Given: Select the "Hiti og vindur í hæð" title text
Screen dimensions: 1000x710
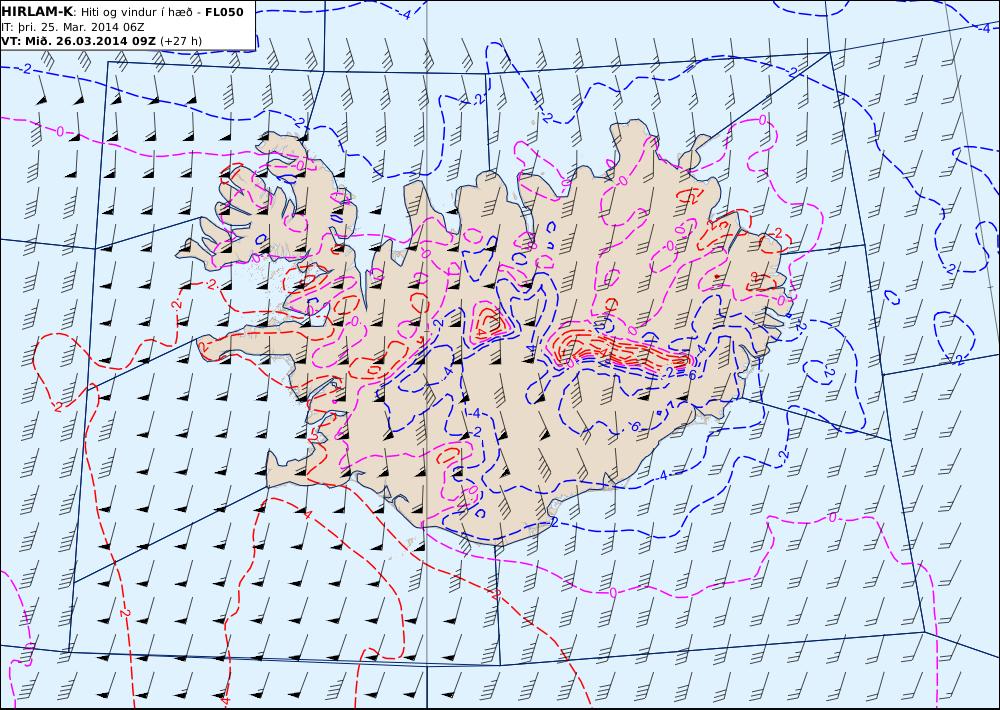Looking at the screenshot, I should 137,12.
